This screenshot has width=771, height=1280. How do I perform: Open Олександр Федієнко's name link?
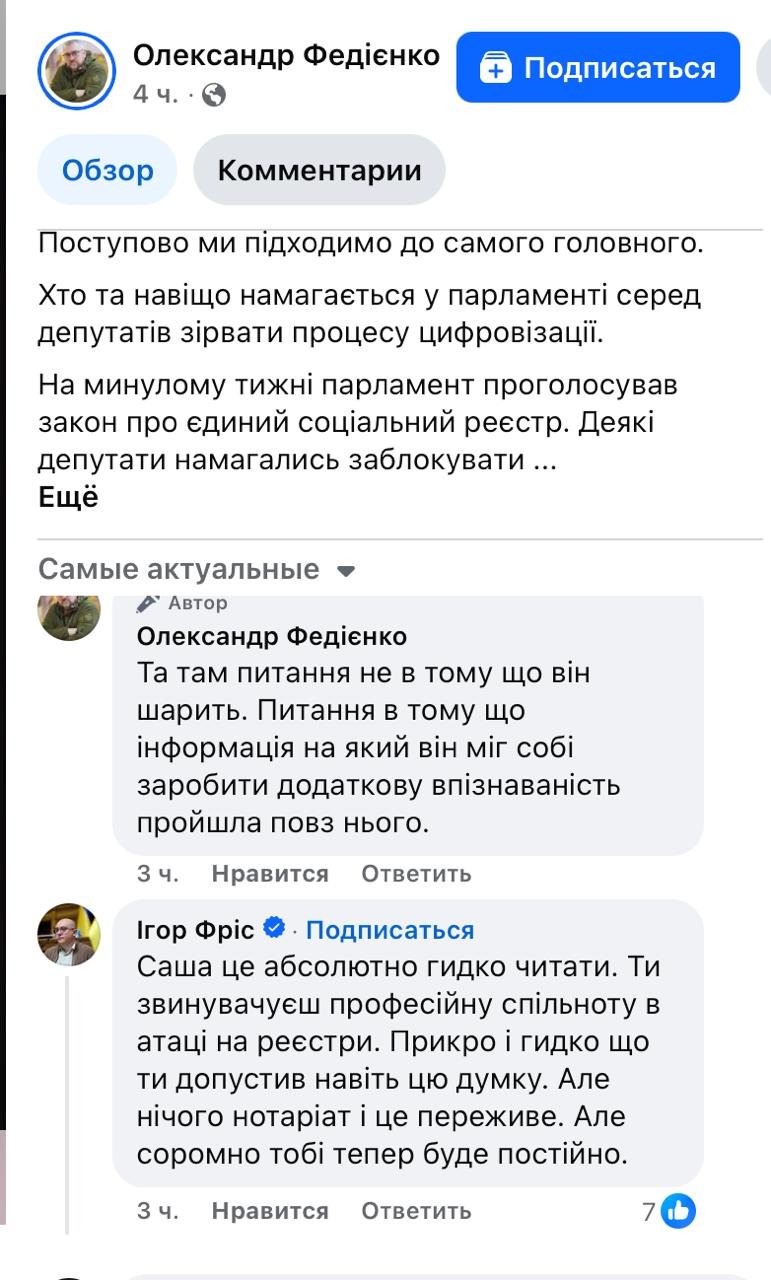(286, 55)
